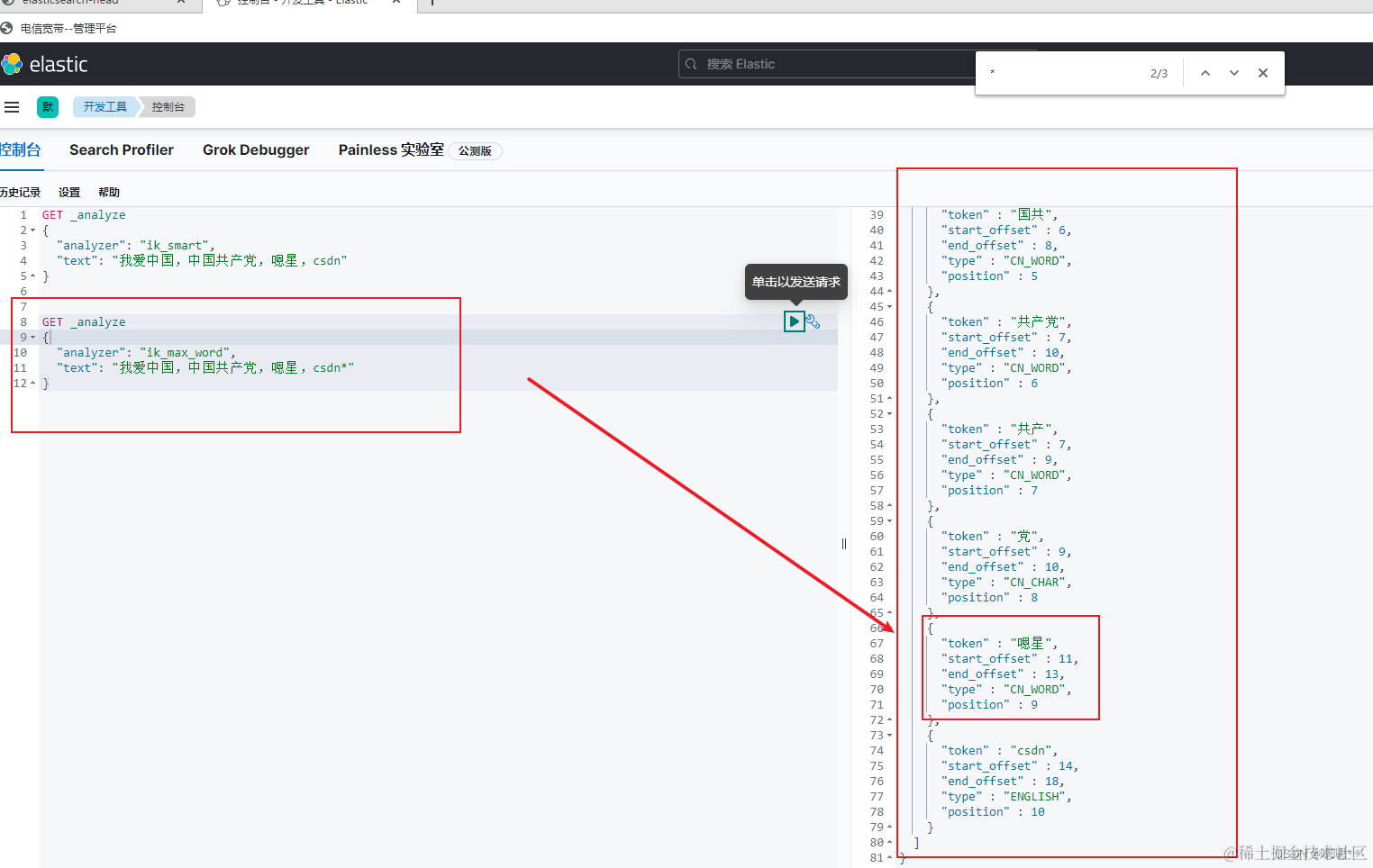
Task: Collapse the fold at editor line 9
Action: tap(33, 338)
